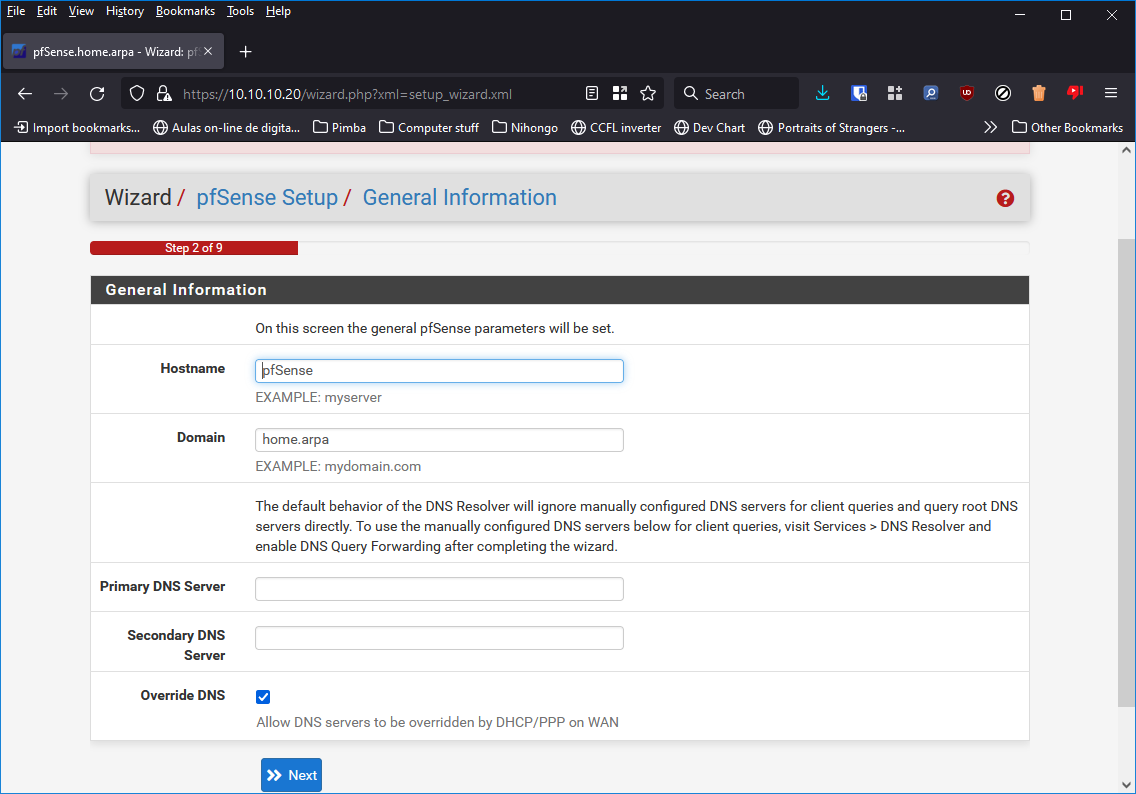The image size is (1136, 794).
Task: Click the Step 2 of 9 progress bar
Action: click(194, 248)
